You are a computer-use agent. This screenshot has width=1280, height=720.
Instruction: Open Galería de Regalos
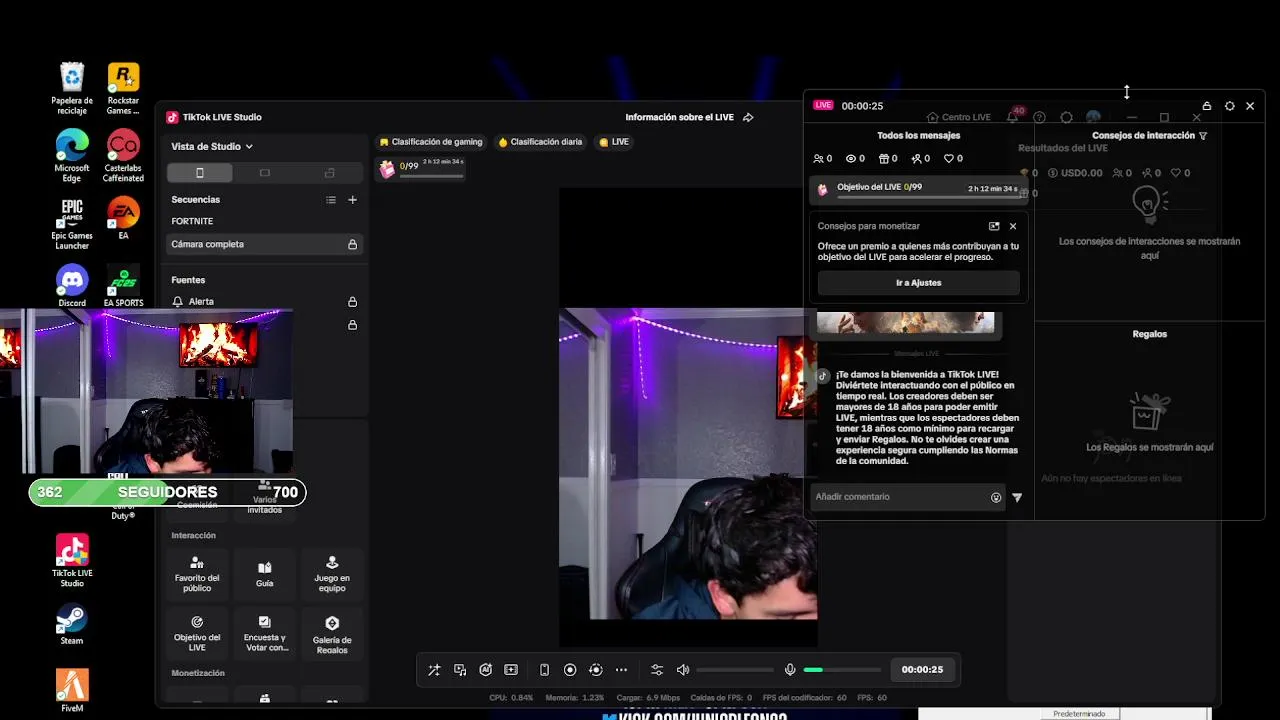coord(332,633)
